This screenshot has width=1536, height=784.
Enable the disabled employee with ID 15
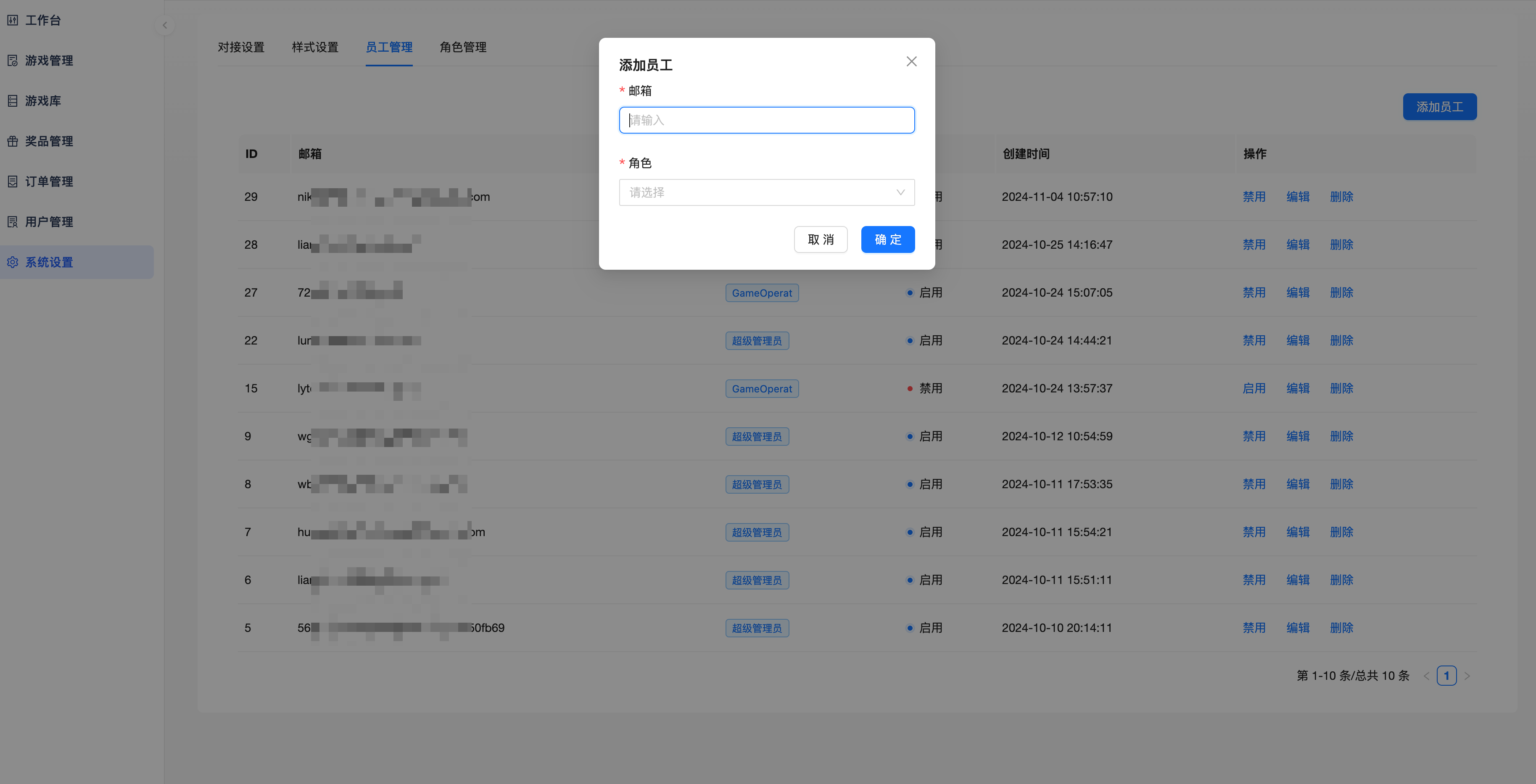tap(1254, 389)
